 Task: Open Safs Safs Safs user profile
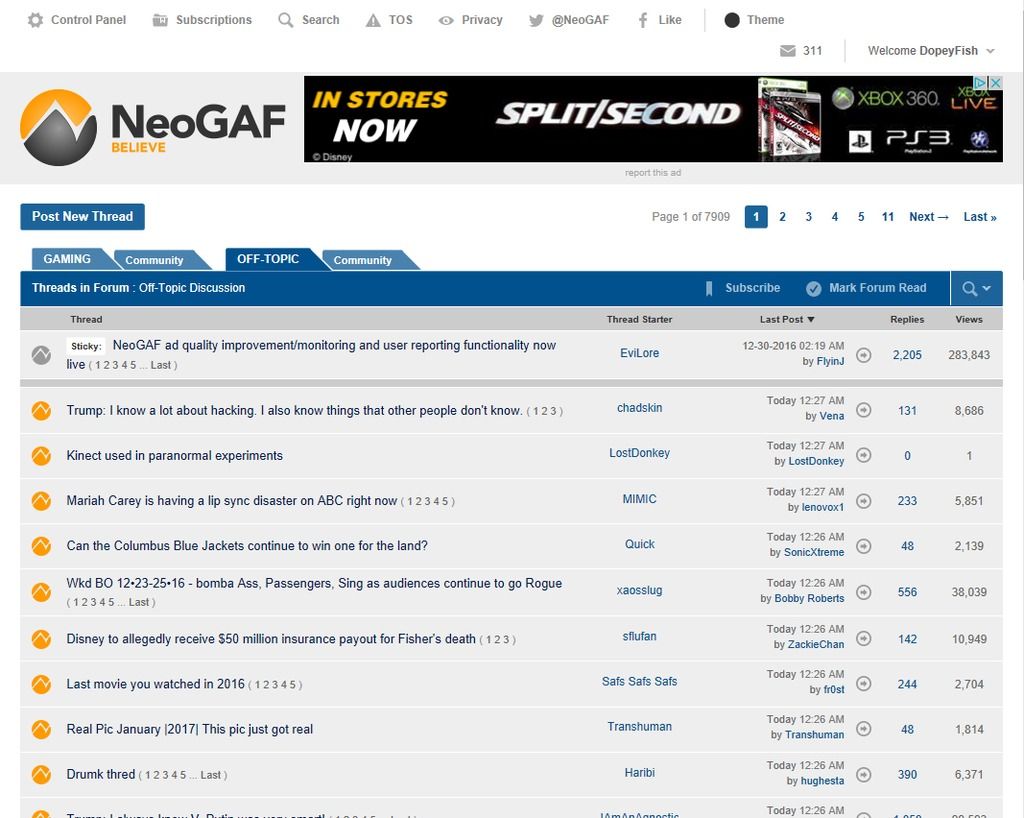pyautogui.click(x=639, y=682)
